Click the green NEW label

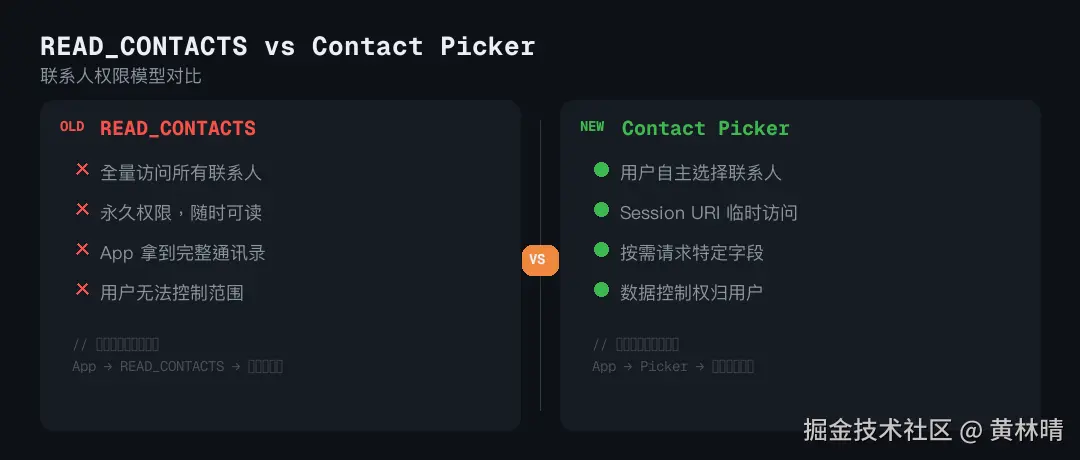[x=592, y=127]
